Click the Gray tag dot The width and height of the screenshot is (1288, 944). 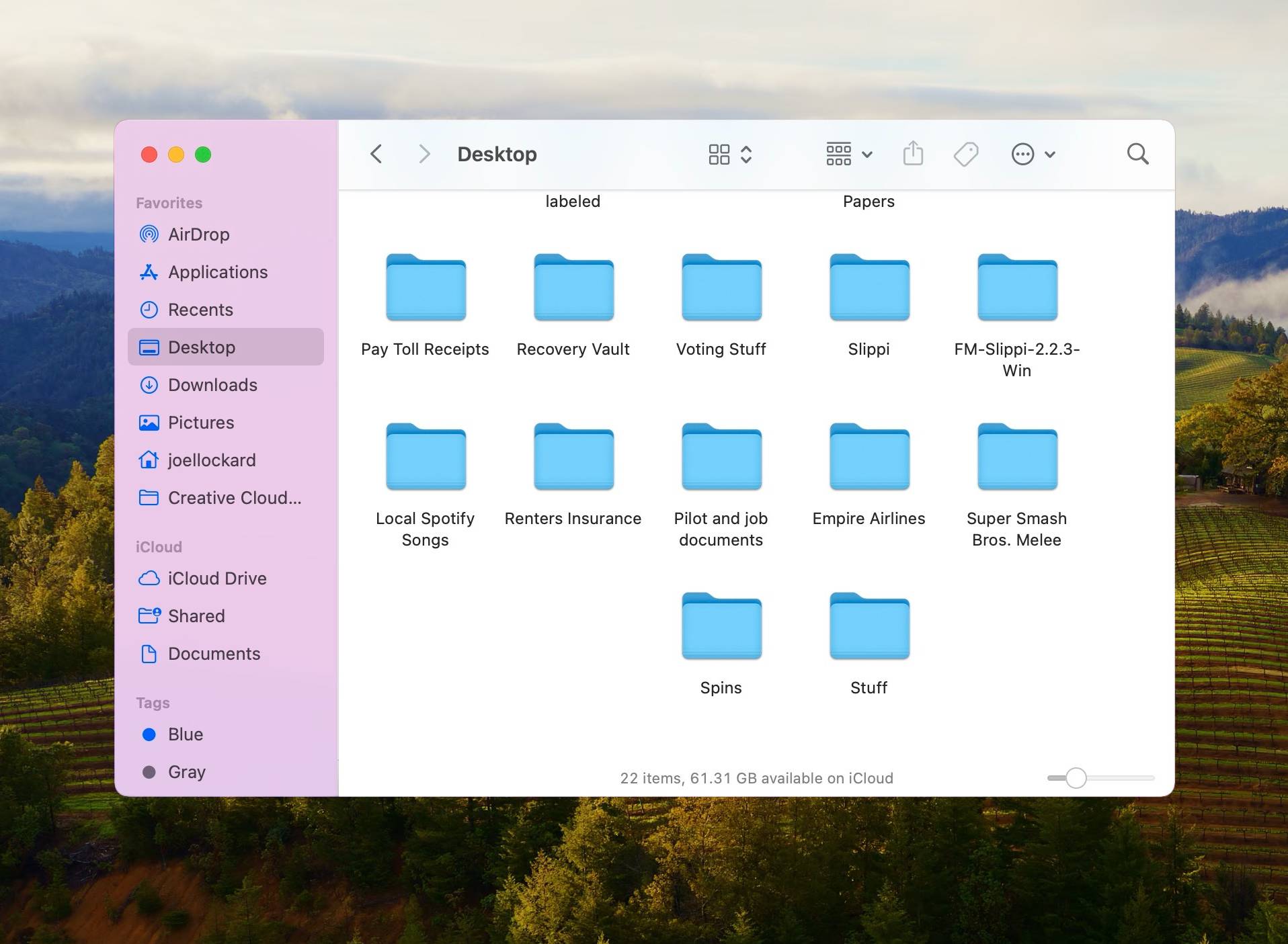coord(149,772)
